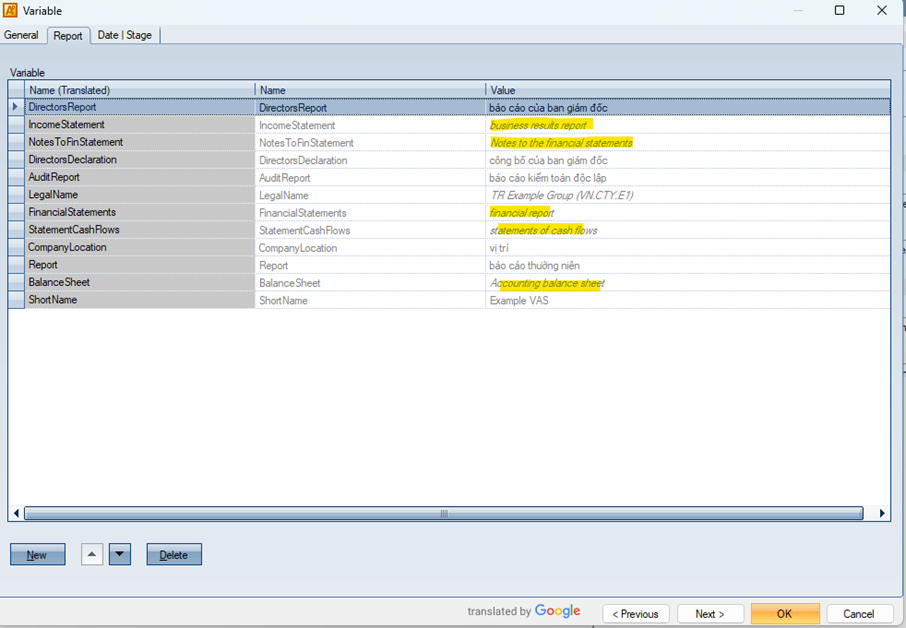Close the Variable window
This screenshot has width=906, height=628.
[x=882, y=10]
